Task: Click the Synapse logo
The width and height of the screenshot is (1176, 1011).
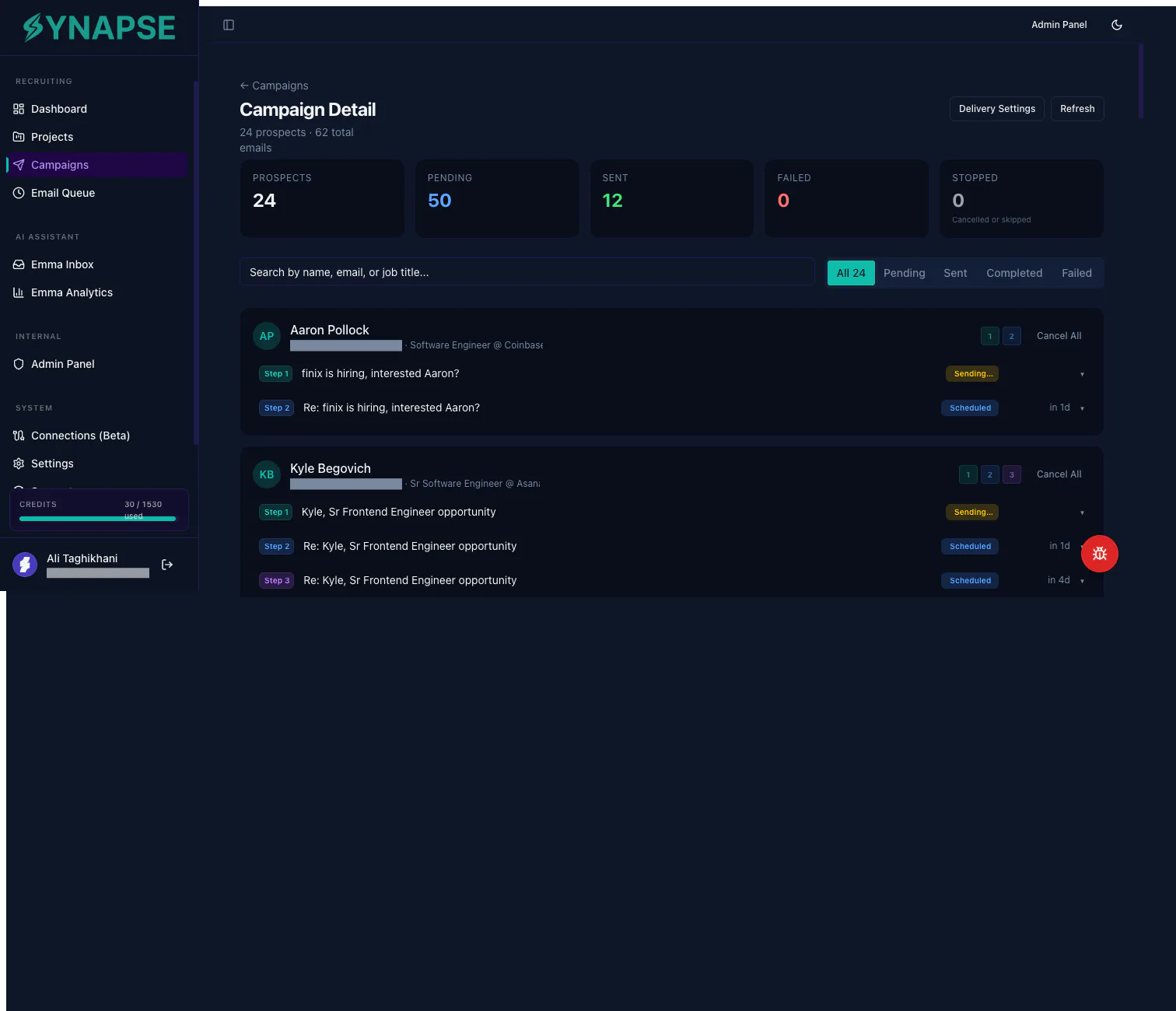Action: pyautogui.click(x=100, y=28)
